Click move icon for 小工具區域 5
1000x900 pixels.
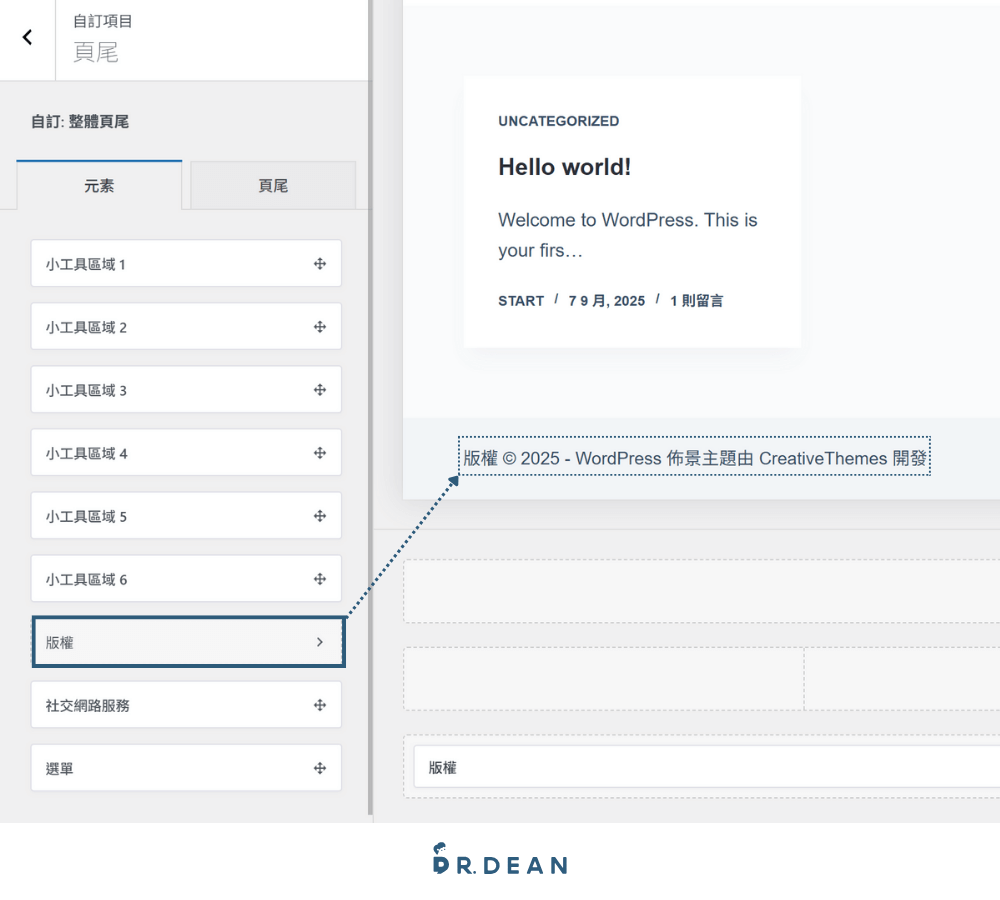coord(320,515)
